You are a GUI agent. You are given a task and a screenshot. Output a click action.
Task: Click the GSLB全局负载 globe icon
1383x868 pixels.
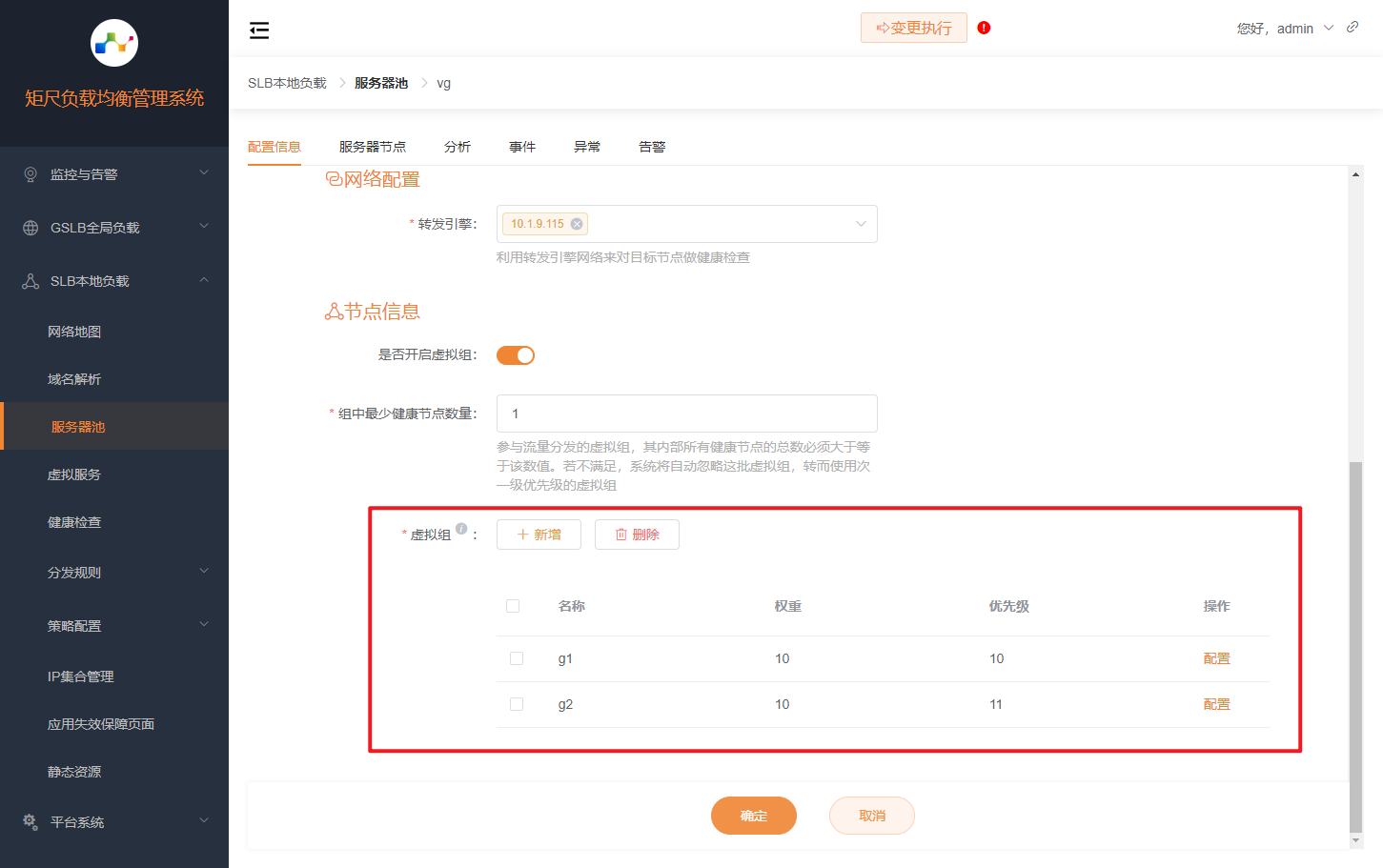(x=31, y=228)
